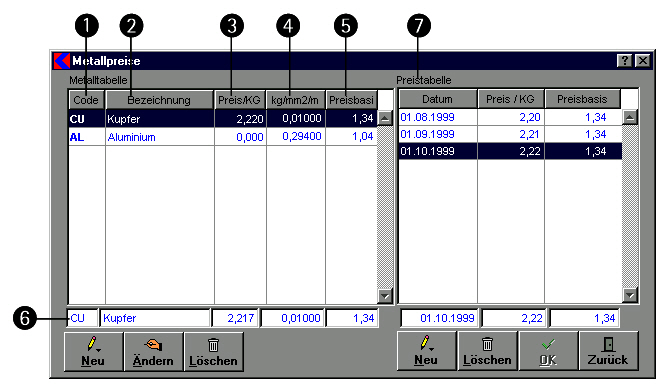
Task: Select the 01.09.1999 price row
Action: coord(510,134)
